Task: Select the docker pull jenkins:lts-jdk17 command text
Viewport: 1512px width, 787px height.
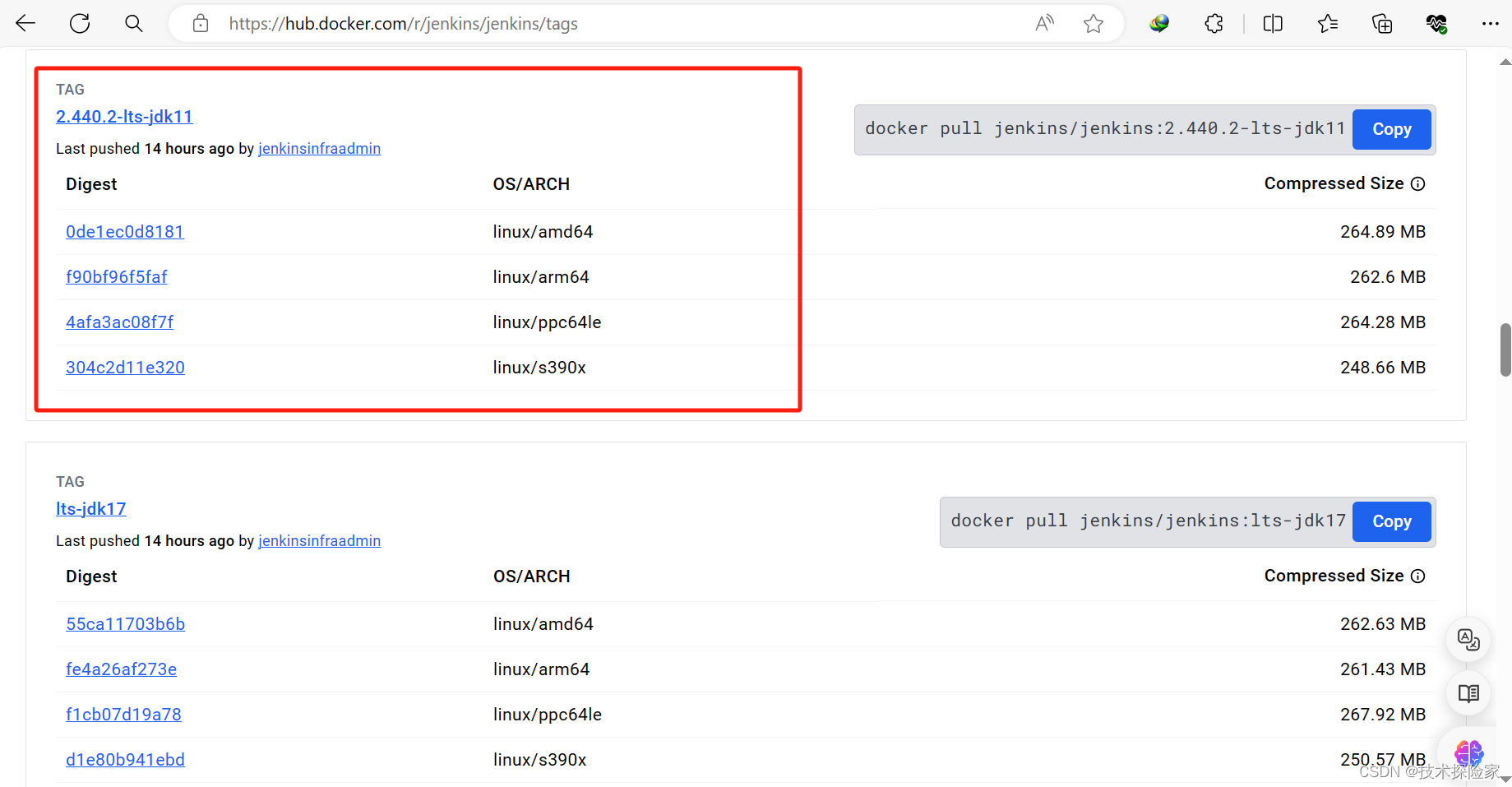Action: point(1149,521)
